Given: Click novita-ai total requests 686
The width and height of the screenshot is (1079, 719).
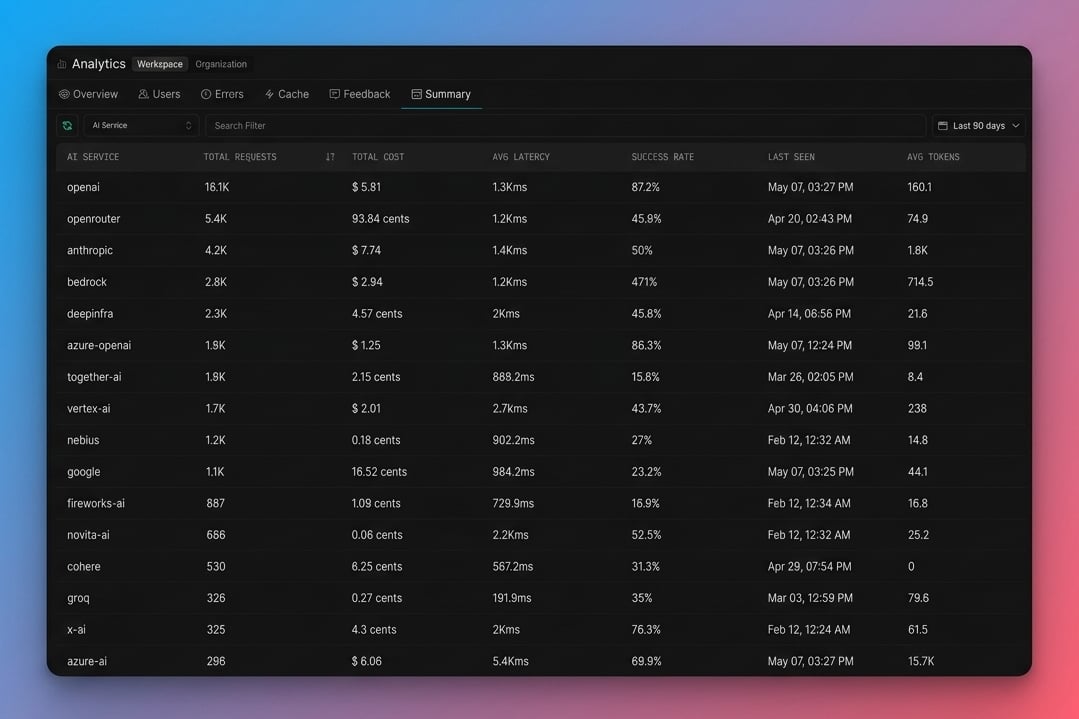Looking at the screenshot, I should [x=216, y=535].
